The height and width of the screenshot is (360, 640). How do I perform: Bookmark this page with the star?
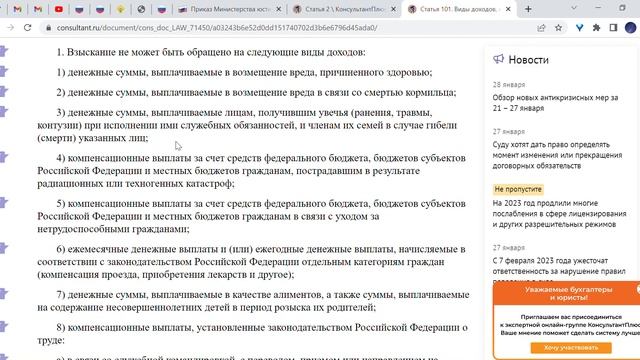tap(558, 28)
